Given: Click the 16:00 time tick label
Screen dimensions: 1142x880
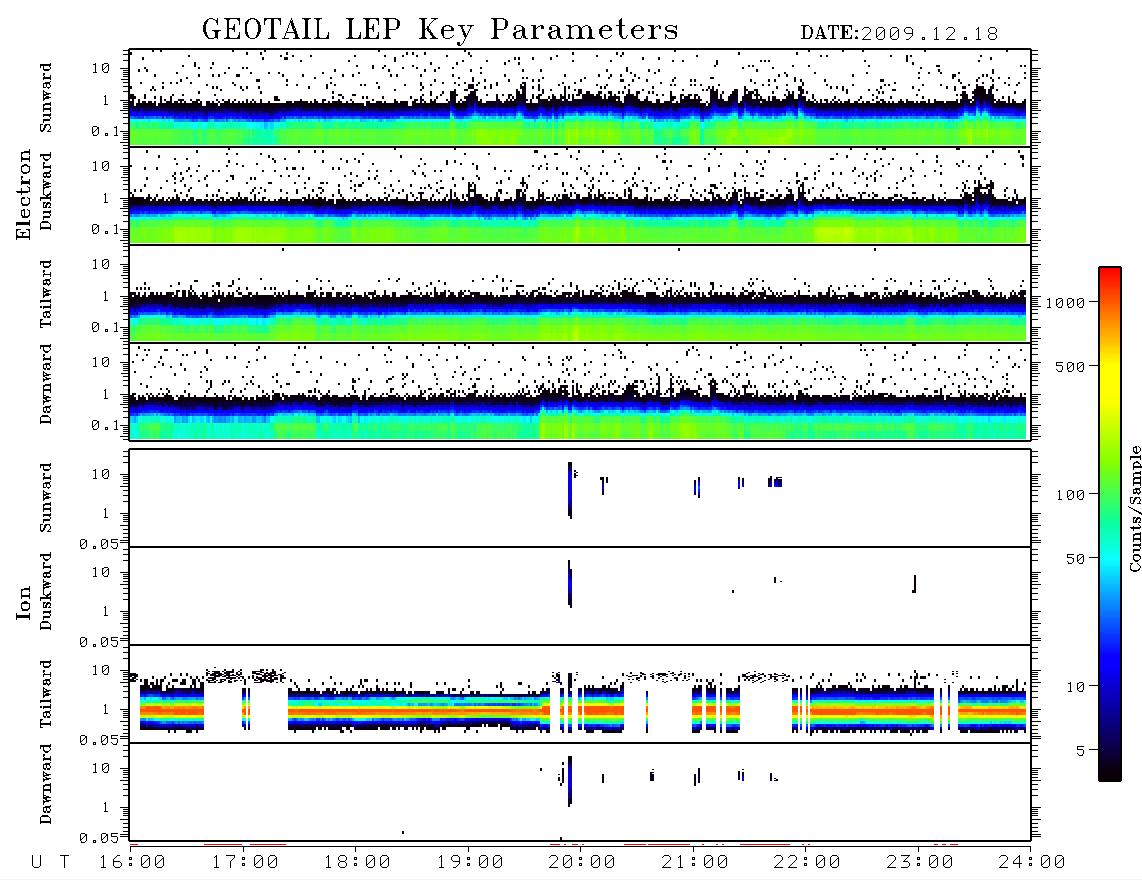Looking at the screenshot, I should 133,863.
